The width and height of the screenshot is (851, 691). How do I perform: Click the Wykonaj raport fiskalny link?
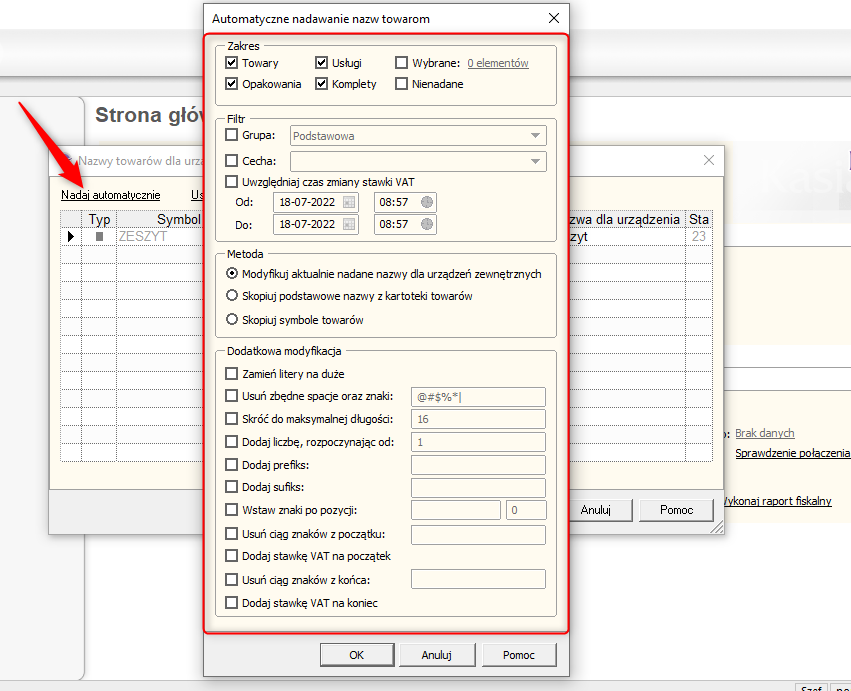777,501
